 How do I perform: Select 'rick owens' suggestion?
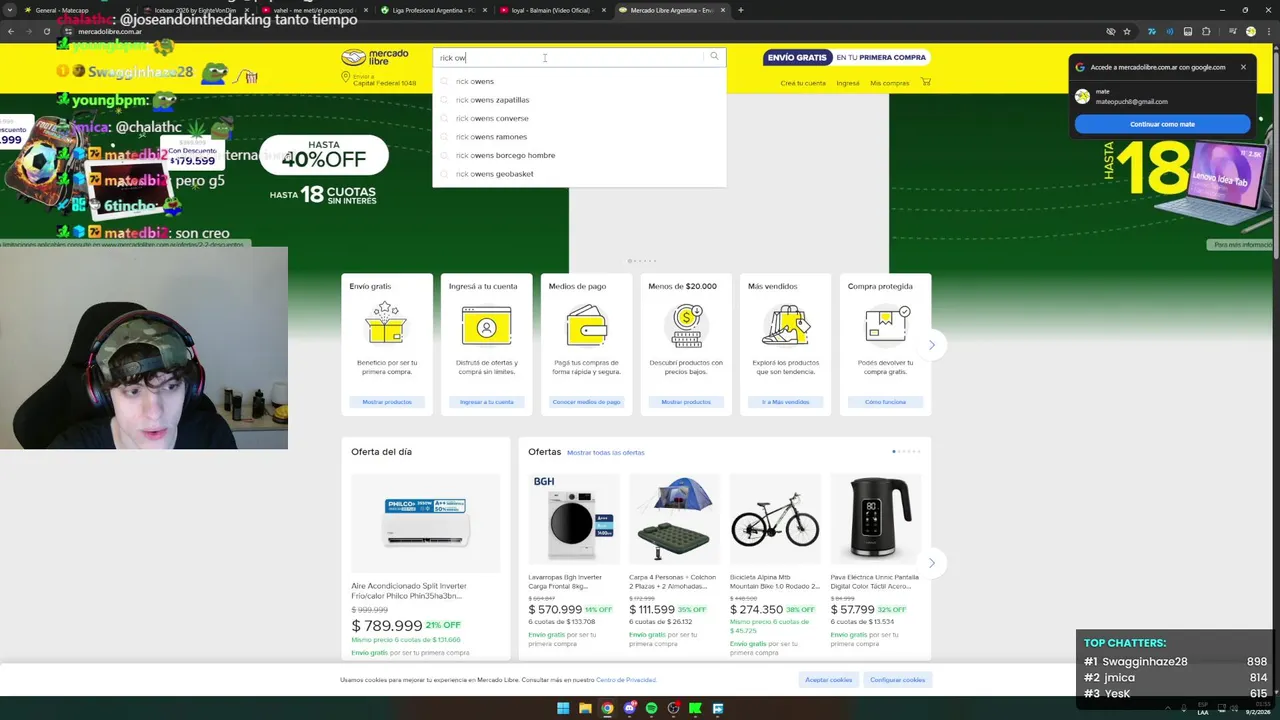[x=579, y=81]
